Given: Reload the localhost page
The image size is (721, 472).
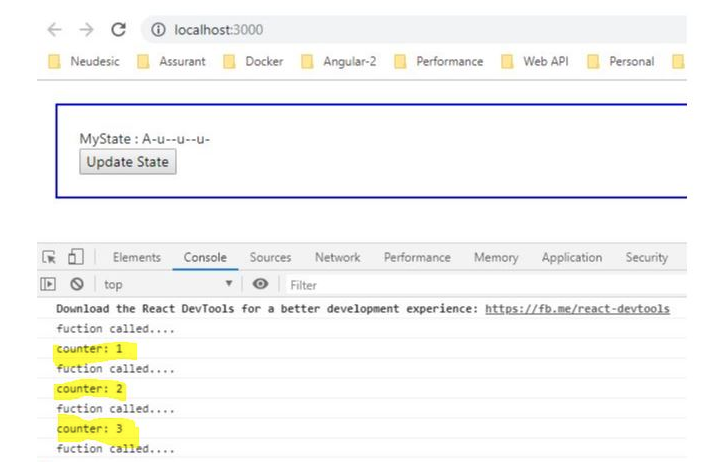Looking at the screenshot, I should pos(119,30).
